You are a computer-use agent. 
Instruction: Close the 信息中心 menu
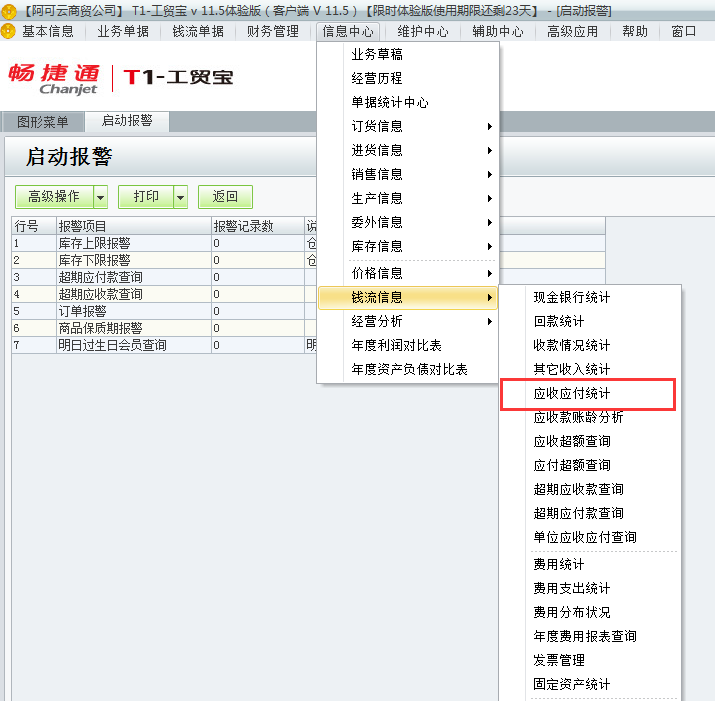(348, 31)
